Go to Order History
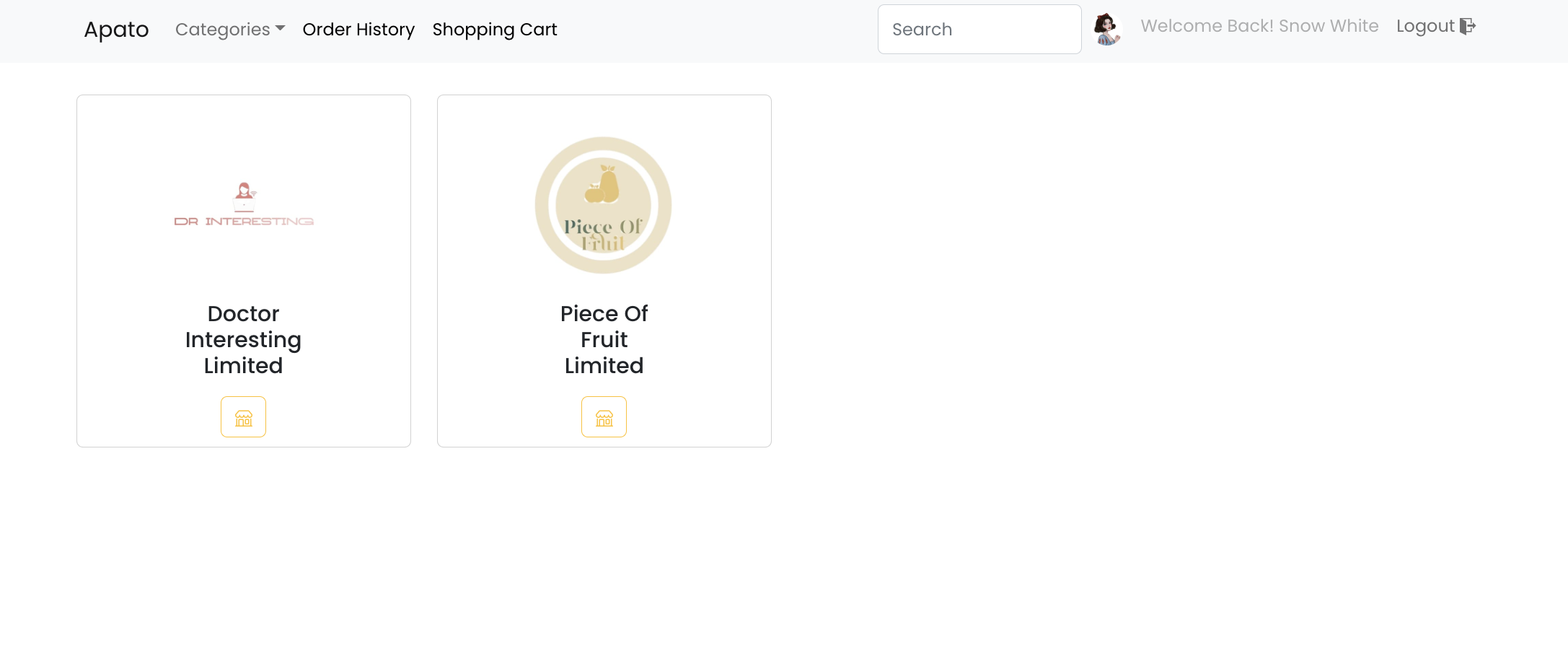 click(358, 29)
